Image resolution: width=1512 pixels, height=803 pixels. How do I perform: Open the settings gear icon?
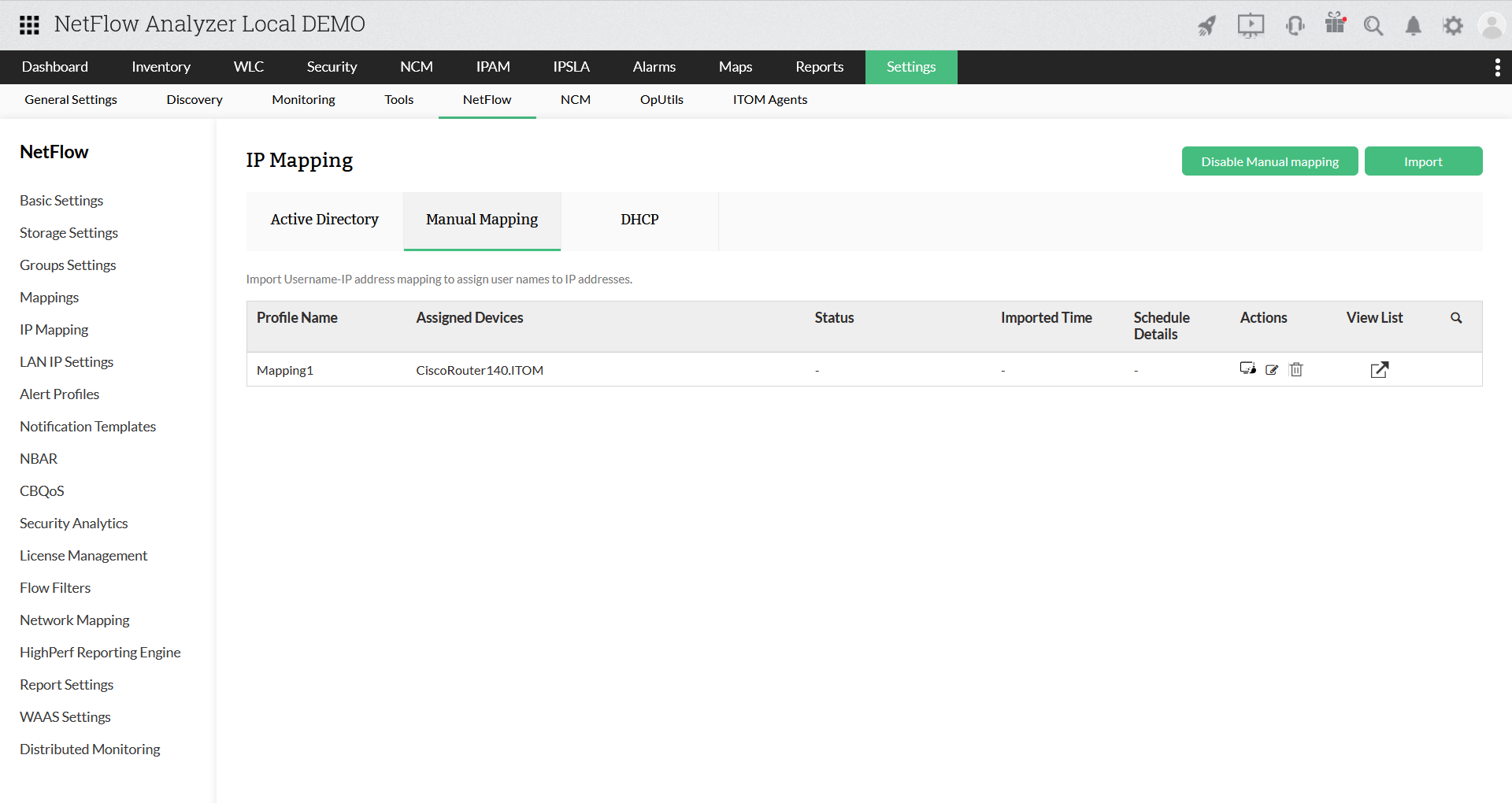coord(1453,25)
